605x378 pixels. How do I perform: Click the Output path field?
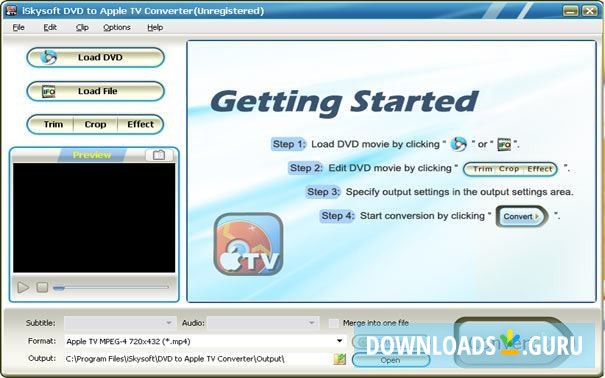pyautogui.click(x=198, y=359)
